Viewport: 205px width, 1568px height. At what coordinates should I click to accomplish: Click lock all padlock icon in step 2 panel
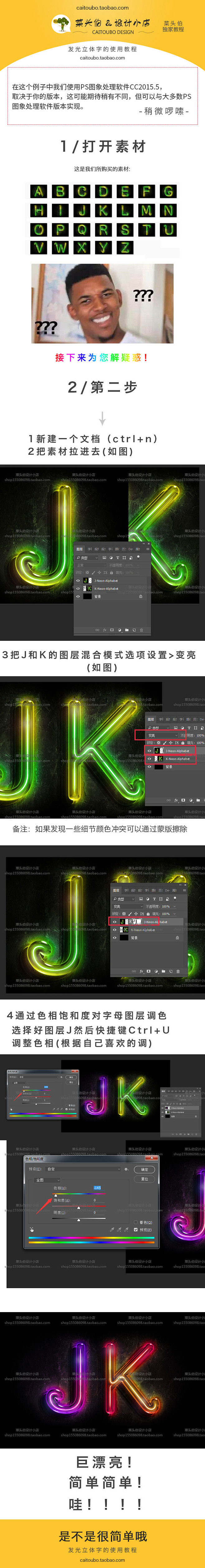112,573
